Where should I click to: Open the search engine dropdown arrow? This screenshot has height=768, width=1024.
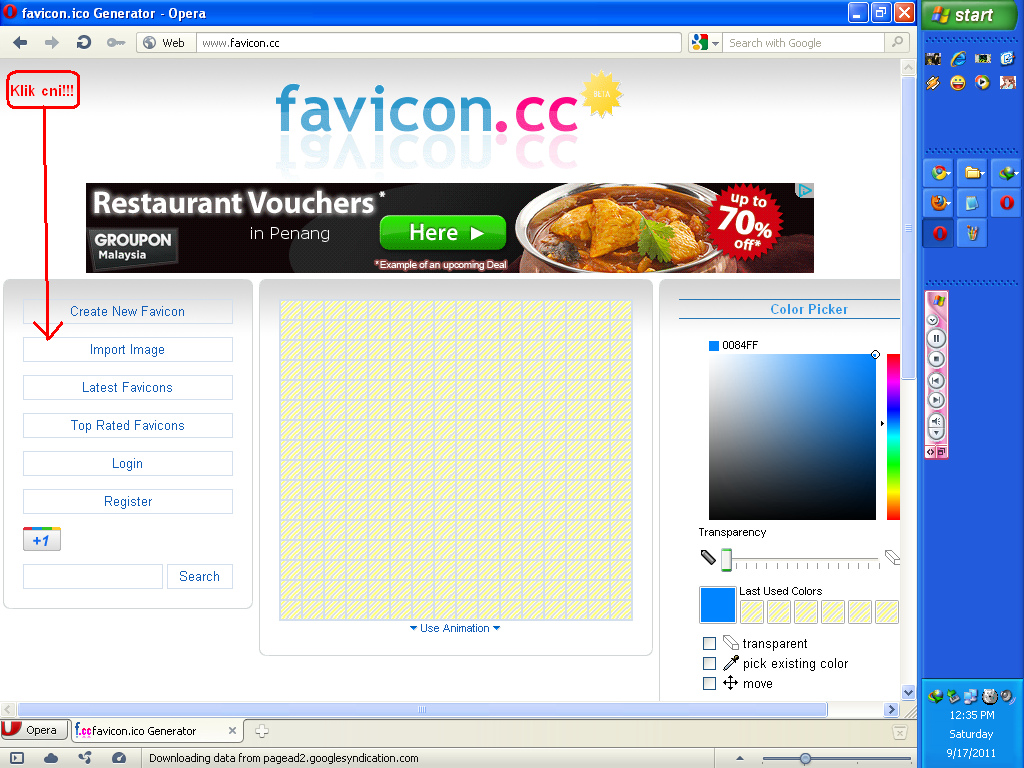715,44
